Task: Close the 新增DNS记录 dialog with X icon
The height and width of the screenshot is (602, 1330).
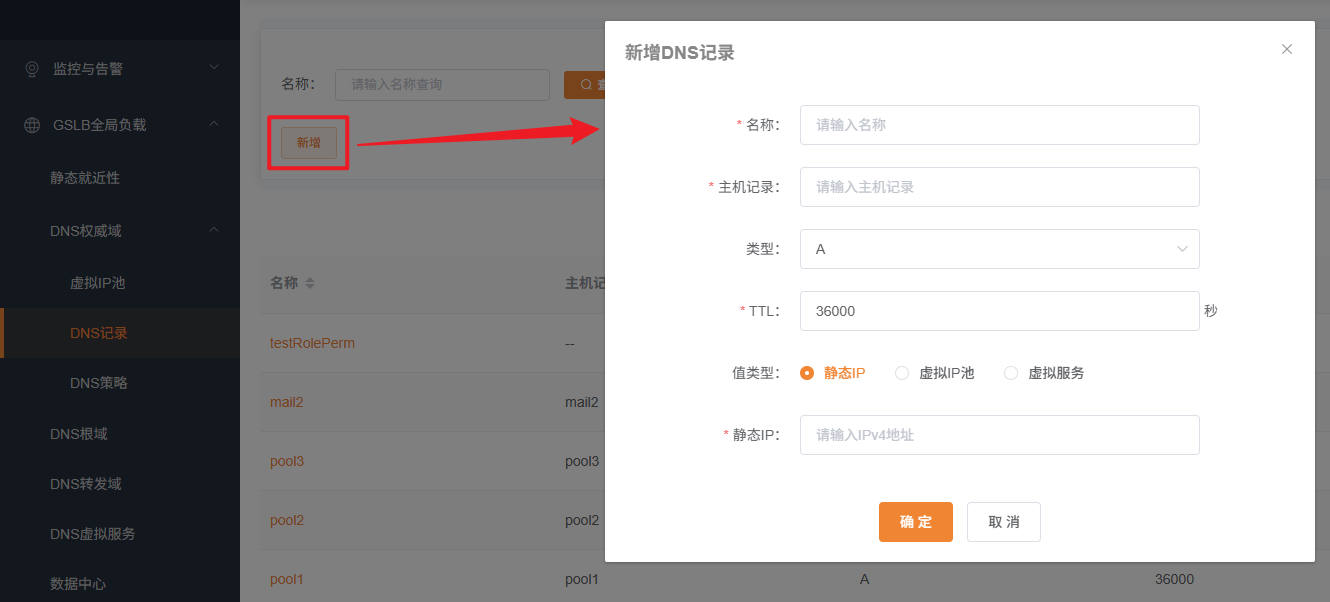Action: click(x=1287, y=49)
